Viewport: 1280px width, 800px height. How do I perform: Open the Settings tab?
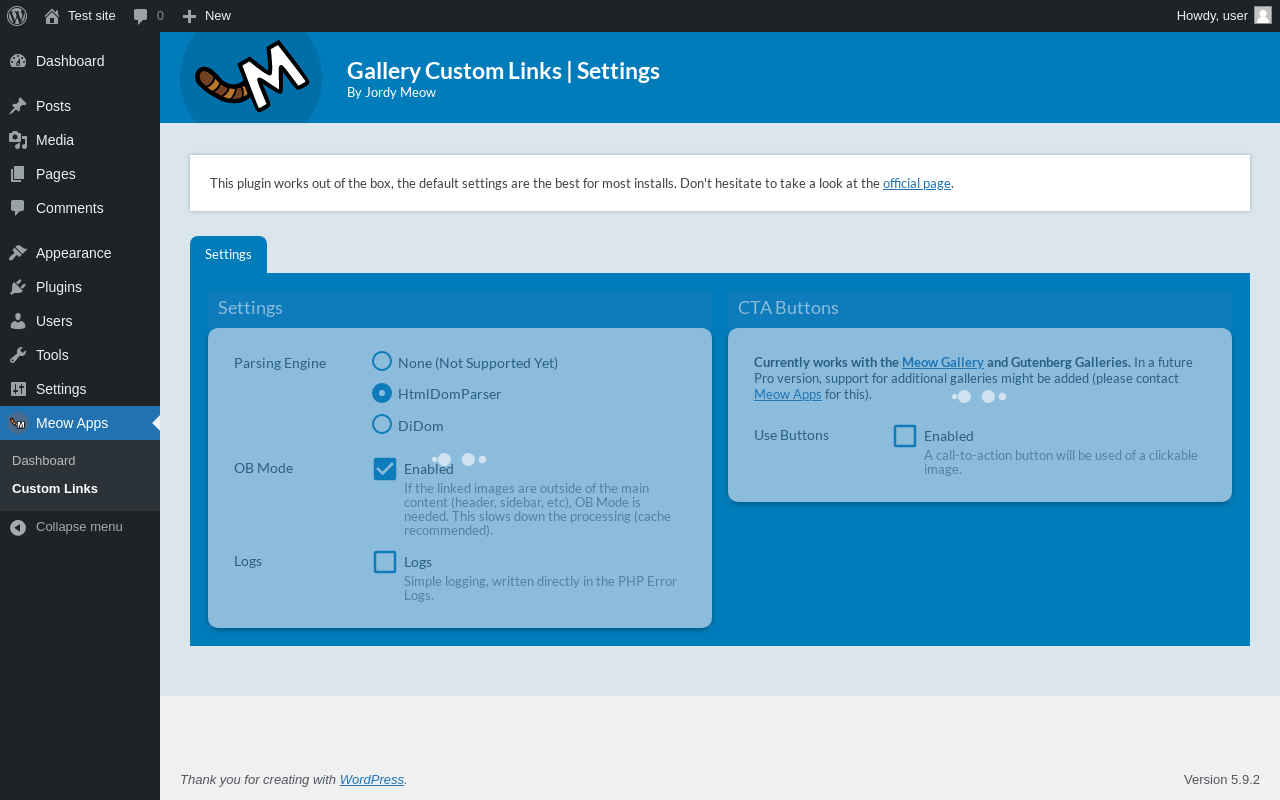[228, 254]
